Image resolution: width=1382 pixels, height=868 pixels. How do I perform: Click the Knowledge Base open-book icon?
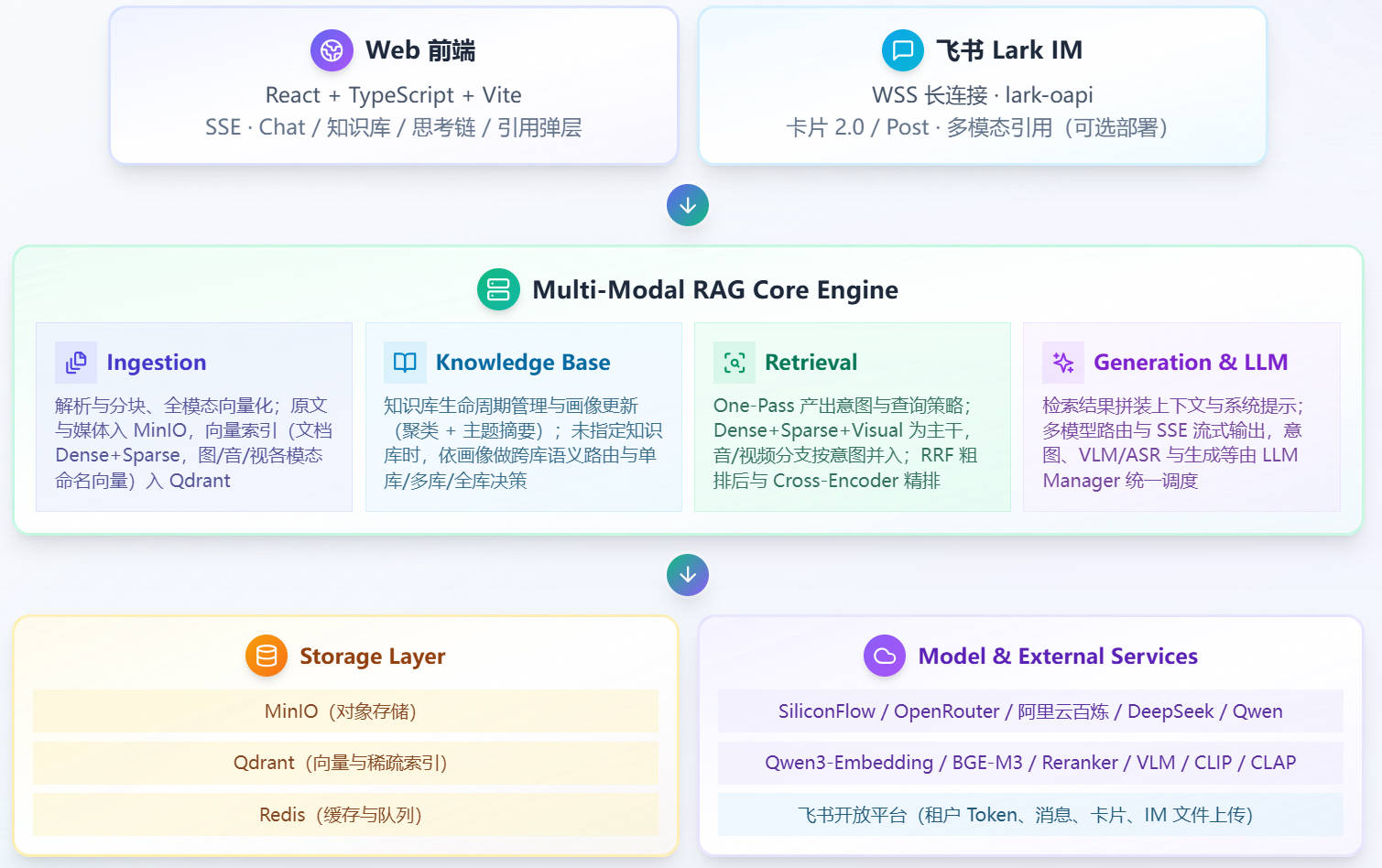coord(405,363)
